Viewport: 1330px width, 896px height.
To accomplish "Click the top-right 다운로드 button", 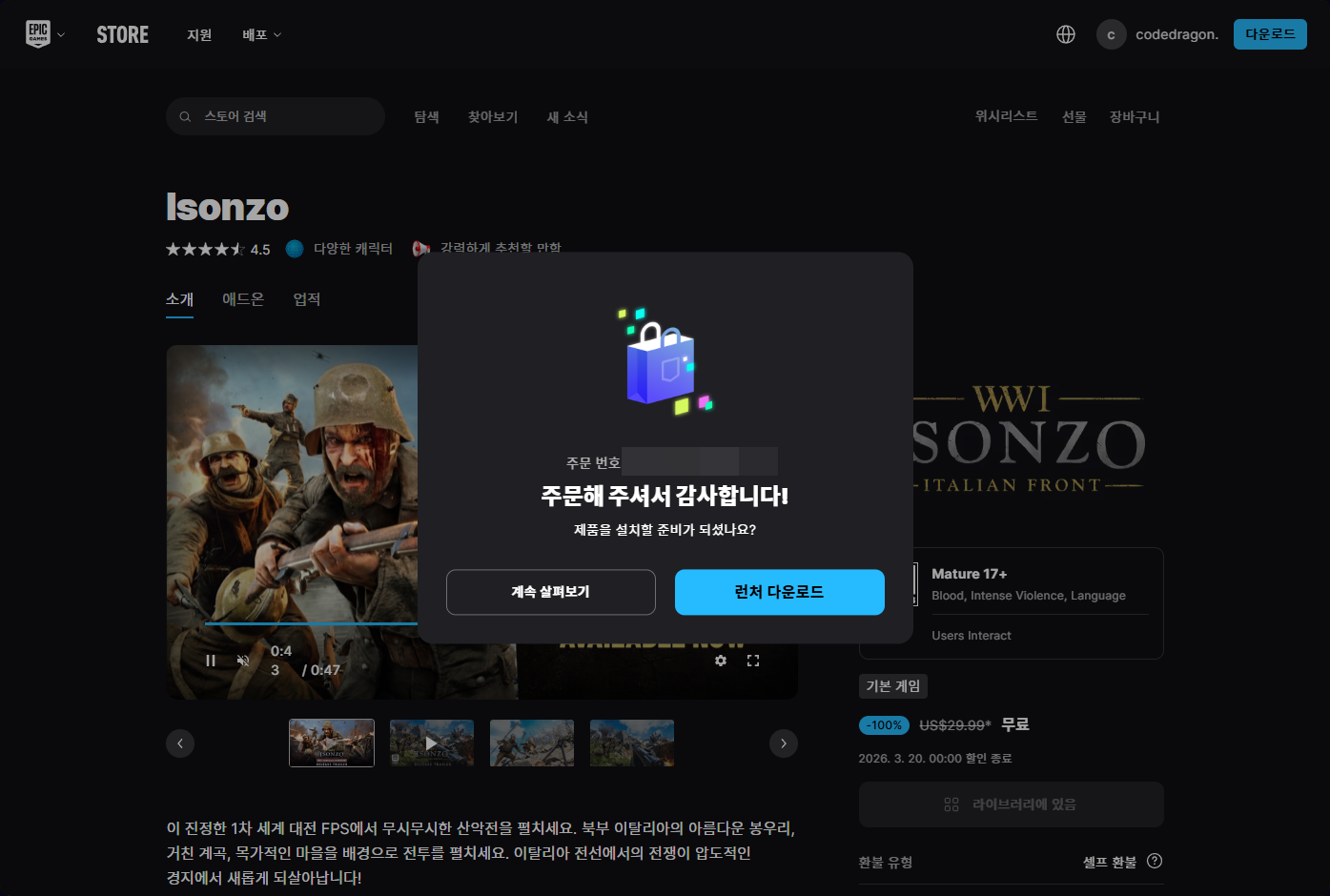I will (x=1270, y=34).
